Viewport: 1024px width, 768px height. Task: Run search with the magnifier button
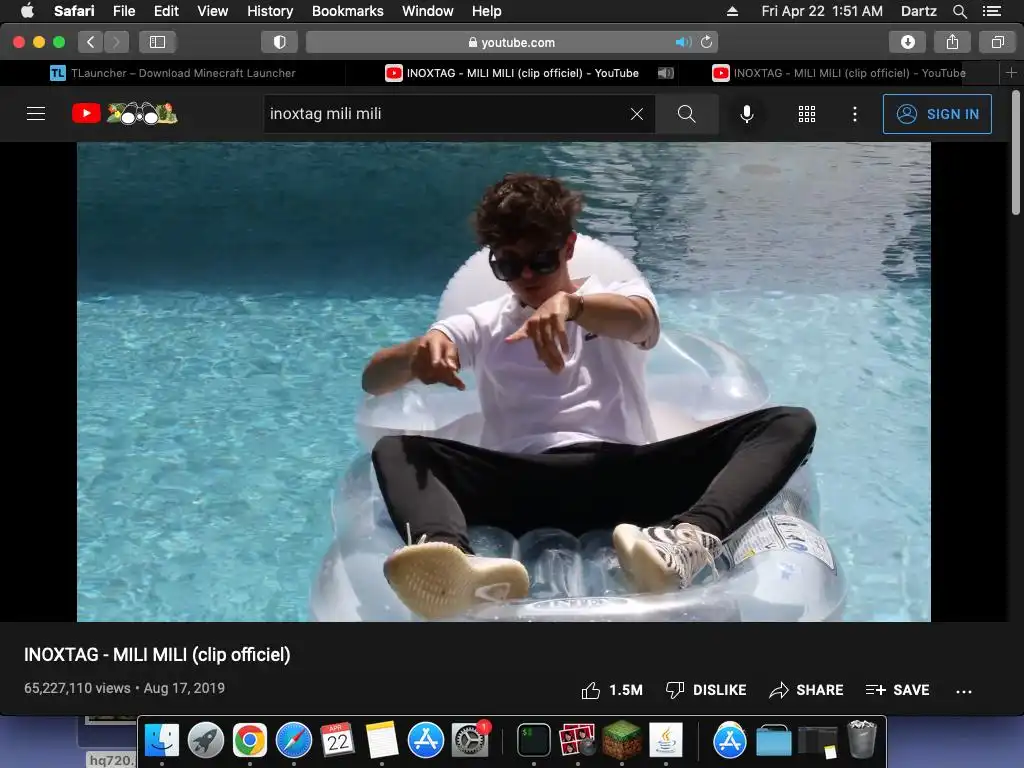[x=686, y=114]
